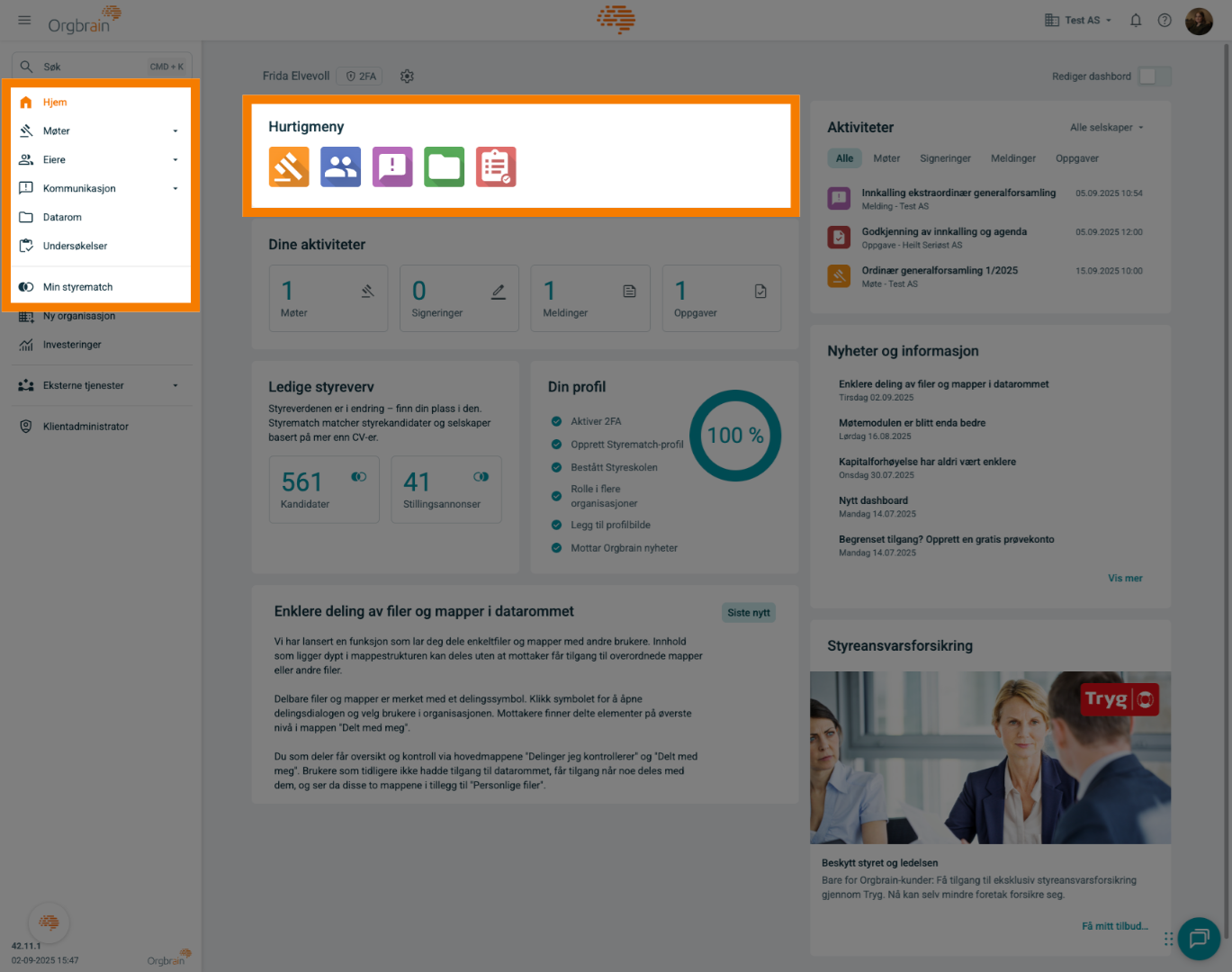Viewport: 1232px width, 972px height.
Task: Click the Opprett Styrematch-profil check item
Action: (x=616, y=445)
